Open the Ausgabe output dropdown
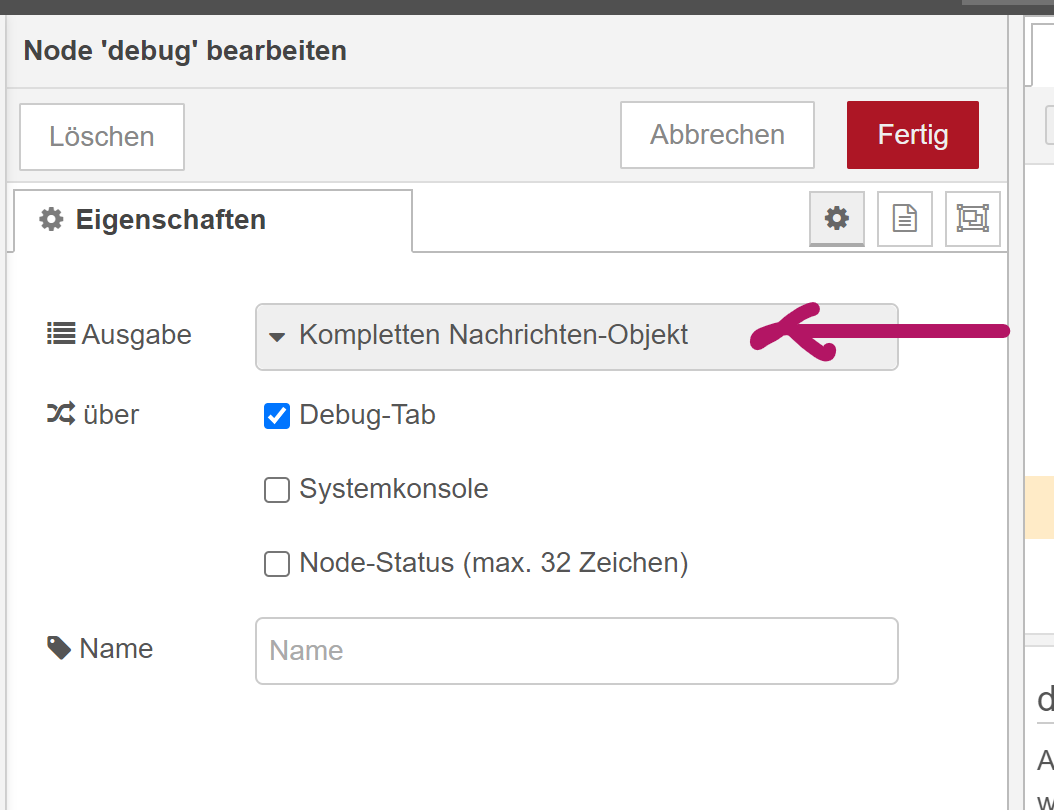Screen dimensions: 1054x810 point(576,336)
